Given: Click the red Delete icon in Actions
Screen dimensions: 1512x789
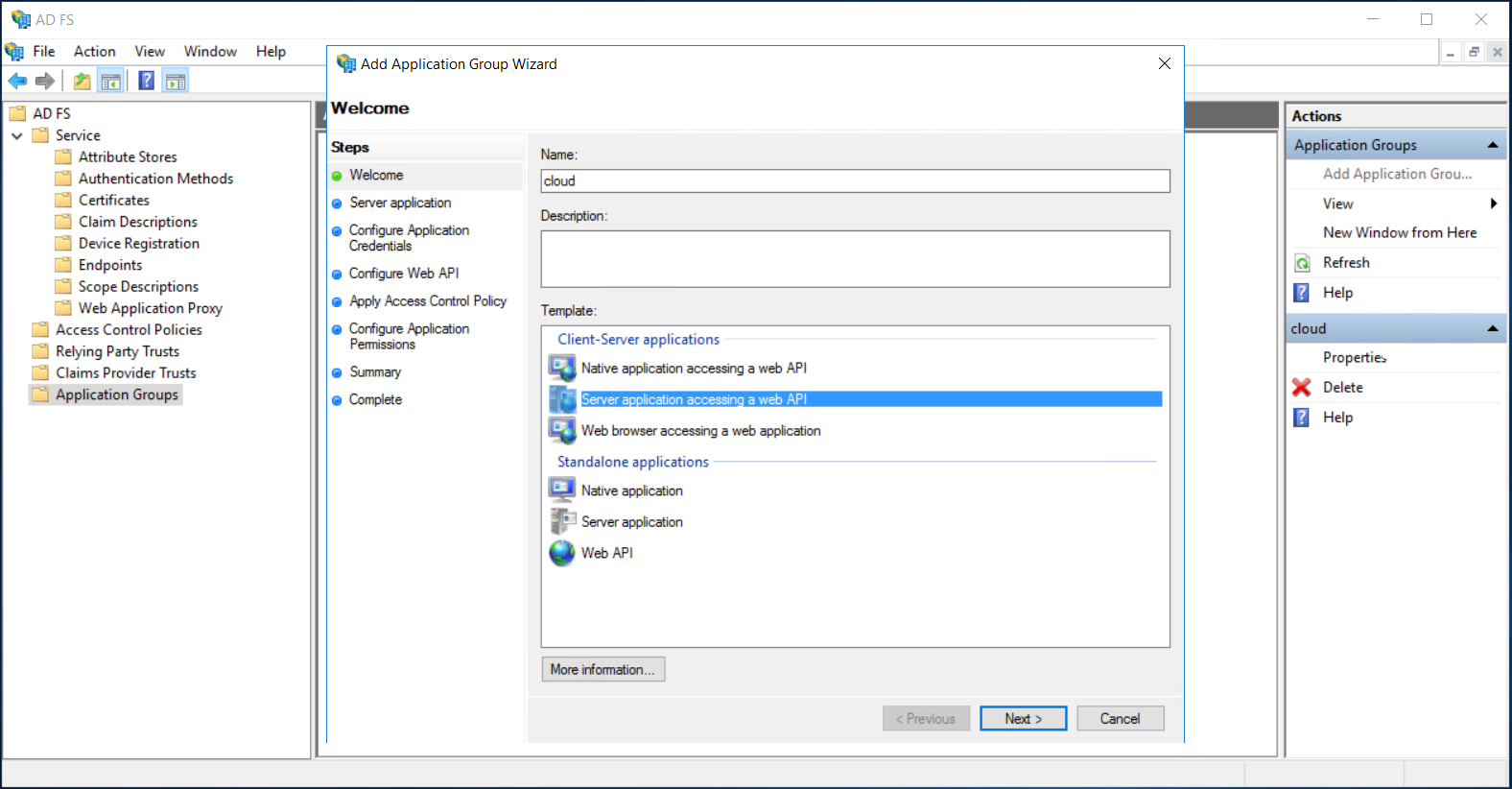Looking at the screenshot, I should pyautogui.click(x=1301, y=388).
